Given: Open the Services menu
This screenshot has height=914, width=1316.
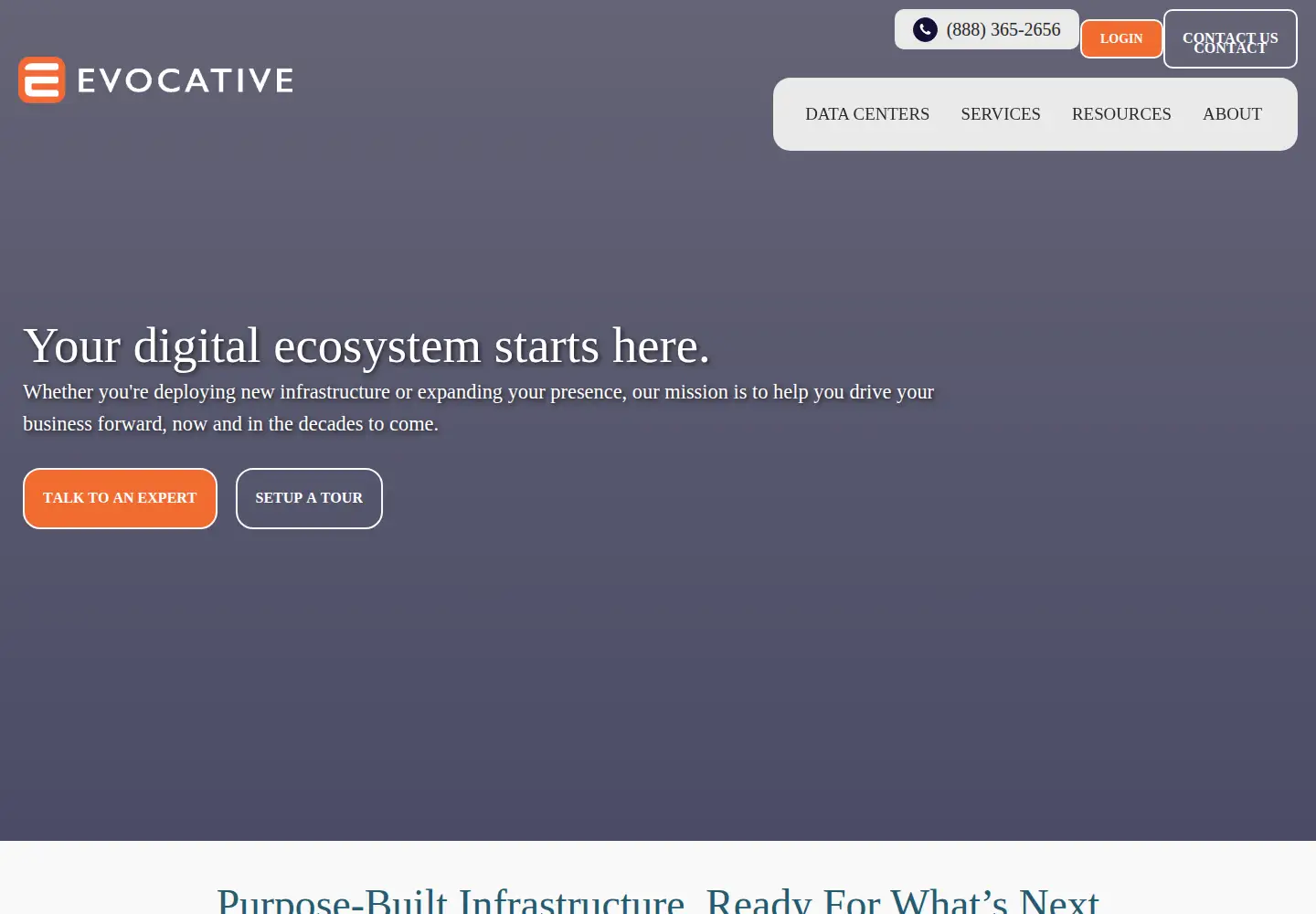Looking at the screenshot, I should click(x=1001, y=114).
